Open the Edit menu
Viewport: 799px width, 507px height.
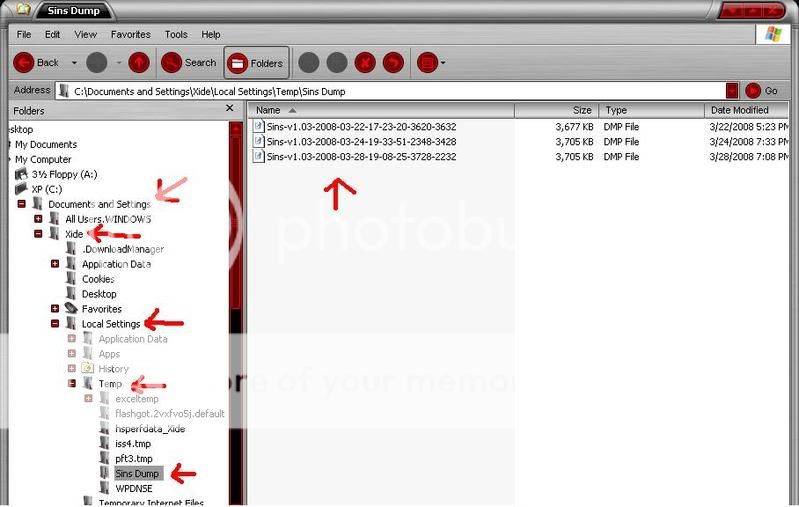(x=52, y=35)
